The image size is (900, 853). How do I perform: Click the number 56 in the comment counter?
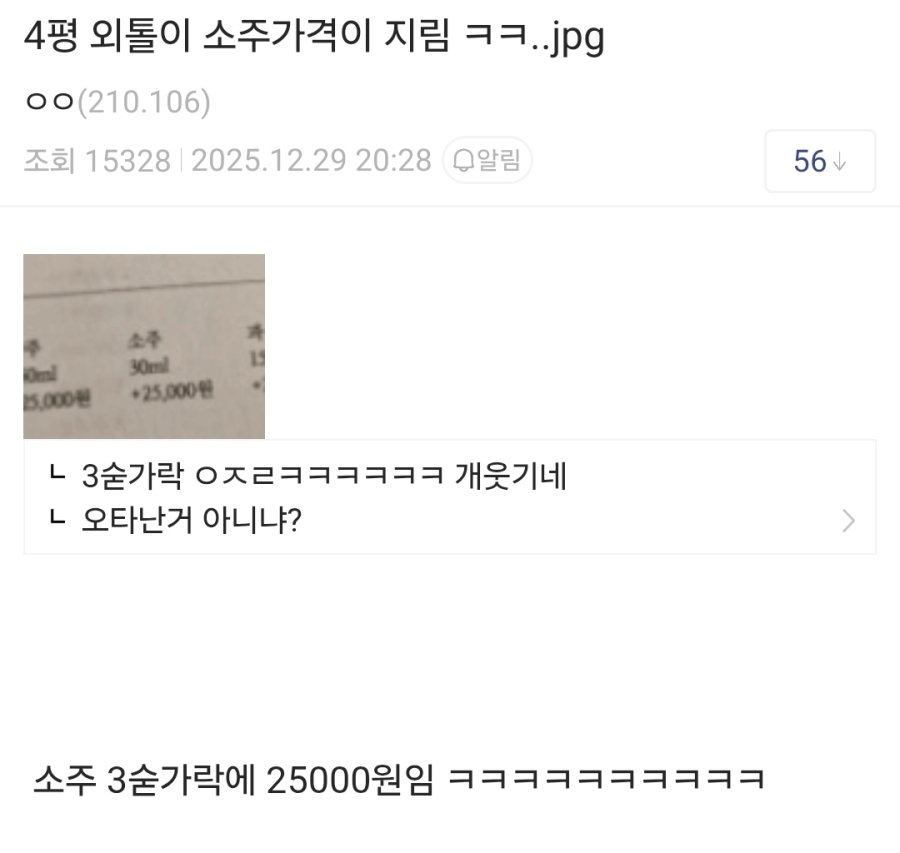[810, 161]
